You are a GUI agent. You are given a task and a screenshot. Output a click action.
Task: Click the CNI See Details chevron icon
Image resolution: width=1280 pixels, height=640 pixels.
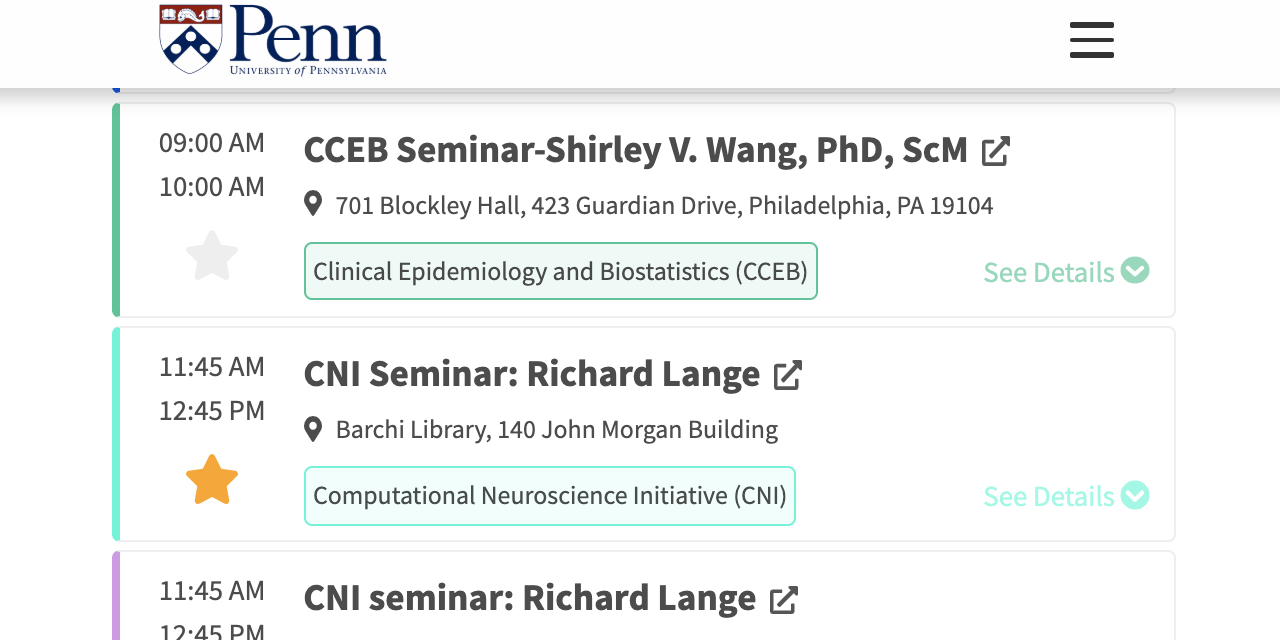click(x=1135, y=495)
